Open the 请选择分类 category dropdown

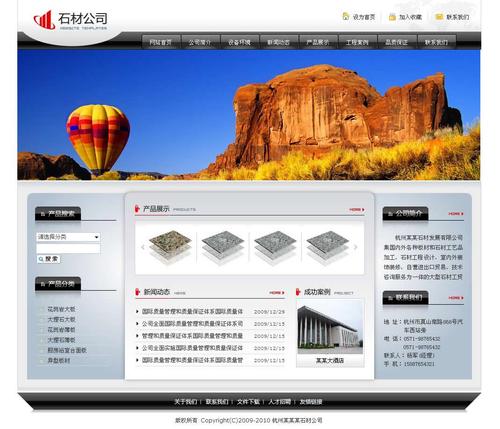(x=68, y=237)
